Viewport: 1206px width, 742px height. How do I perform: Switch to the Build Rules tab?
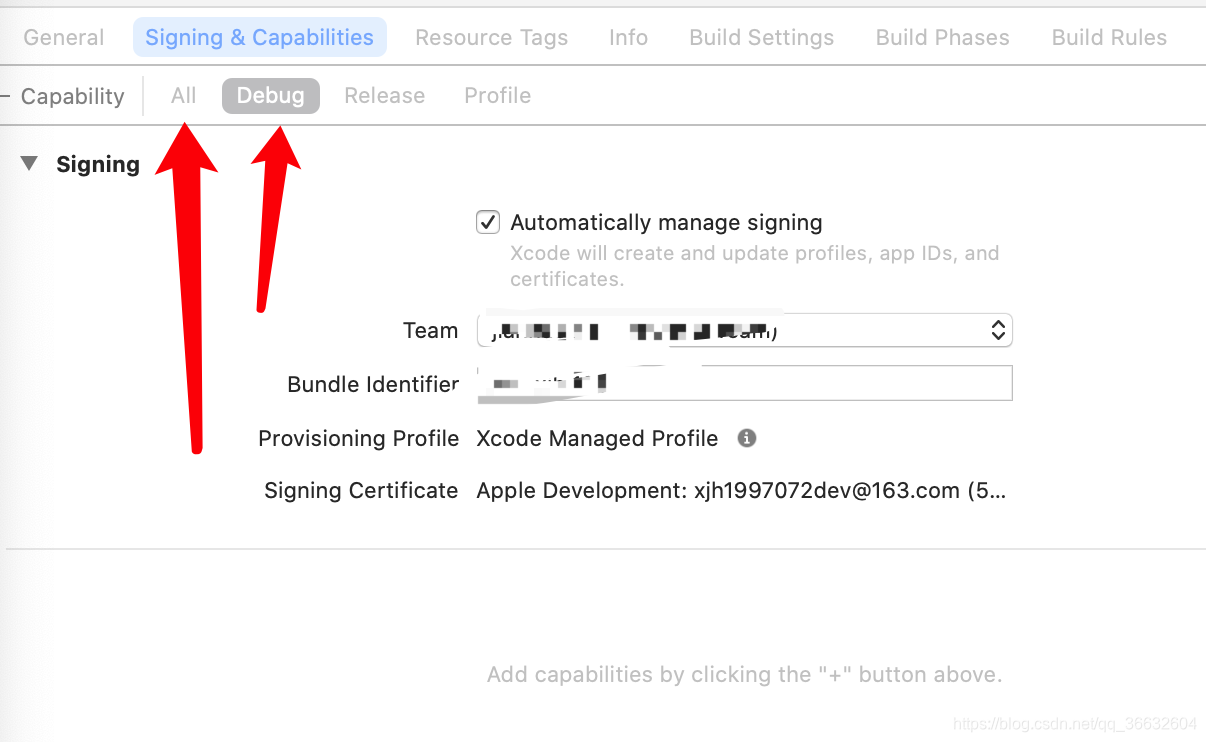[1109, 38]
